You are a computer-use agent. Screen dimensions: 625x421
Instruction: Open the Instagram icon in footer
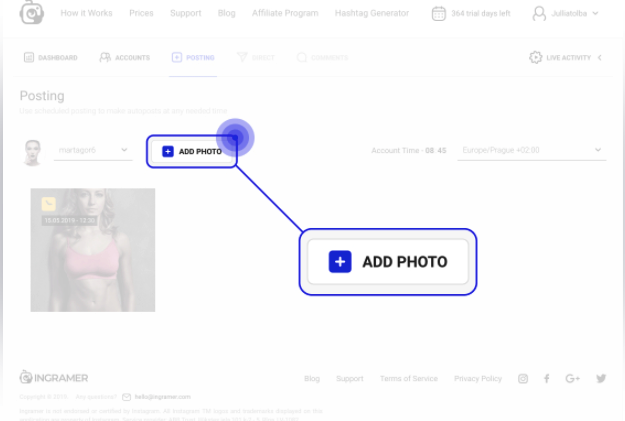(523, 378)
